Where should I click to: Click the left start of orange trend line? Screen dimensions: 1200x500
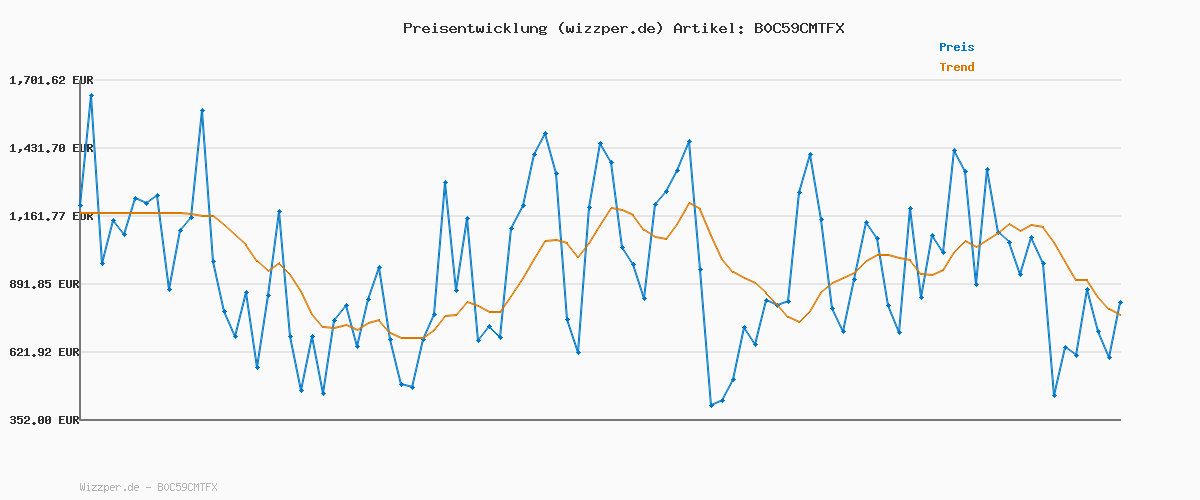pos(80,213)
